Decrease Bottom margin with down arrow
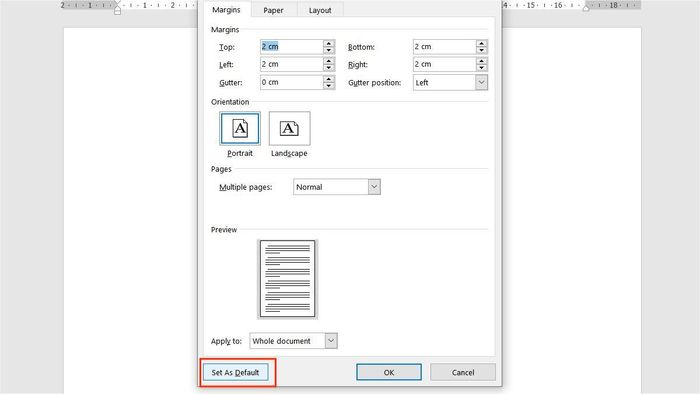 482,50
